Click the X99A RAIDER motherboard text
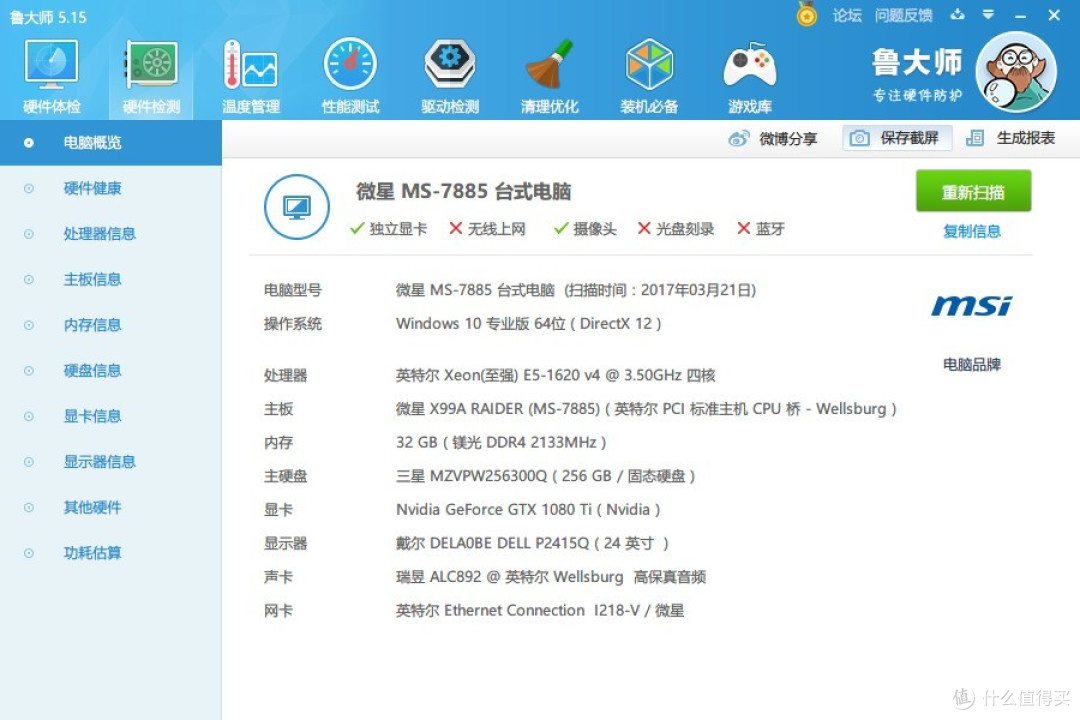 point(646,409)
